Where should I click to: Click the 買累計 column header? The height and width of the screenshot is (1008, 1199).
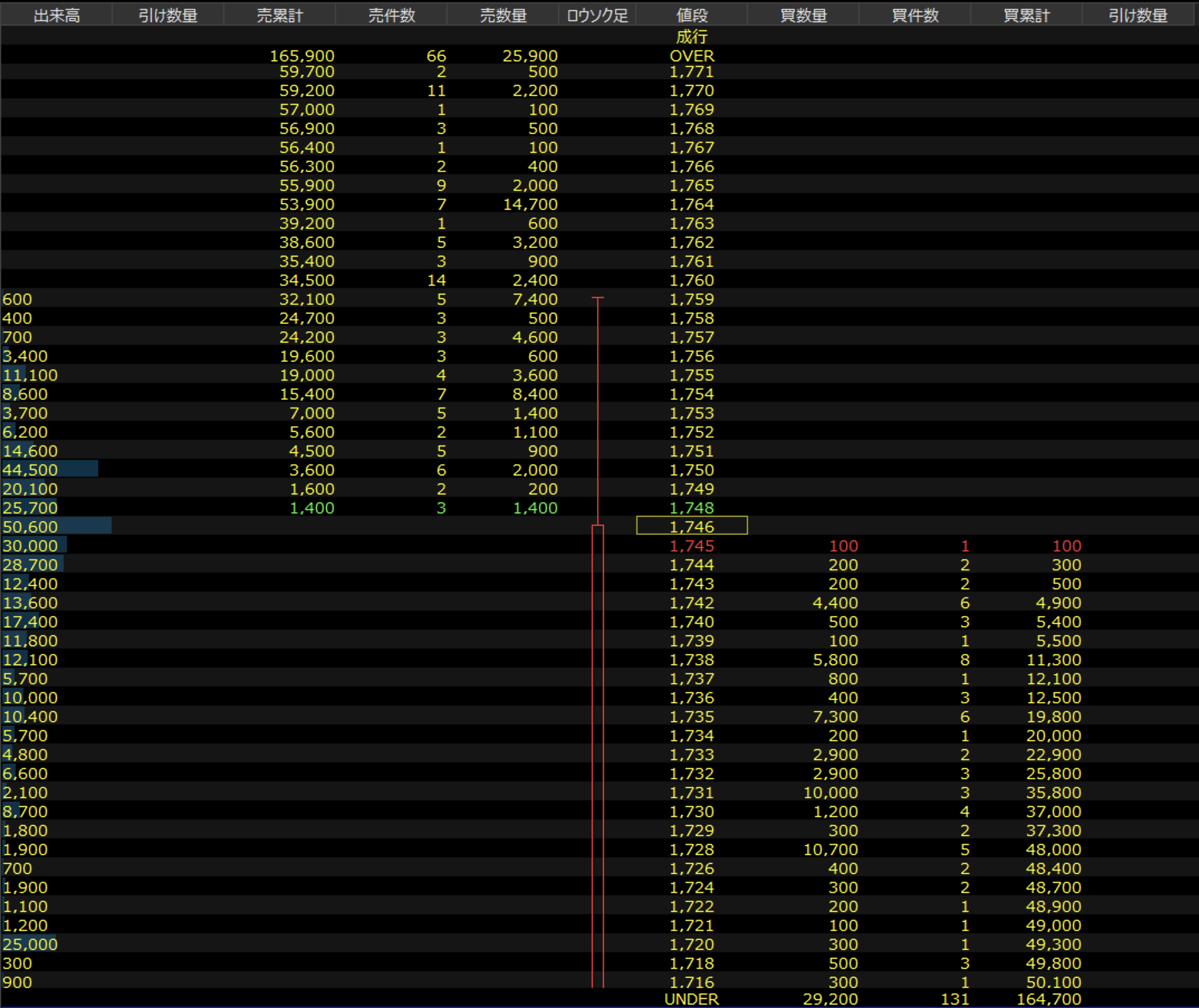tap(1027, 16)
